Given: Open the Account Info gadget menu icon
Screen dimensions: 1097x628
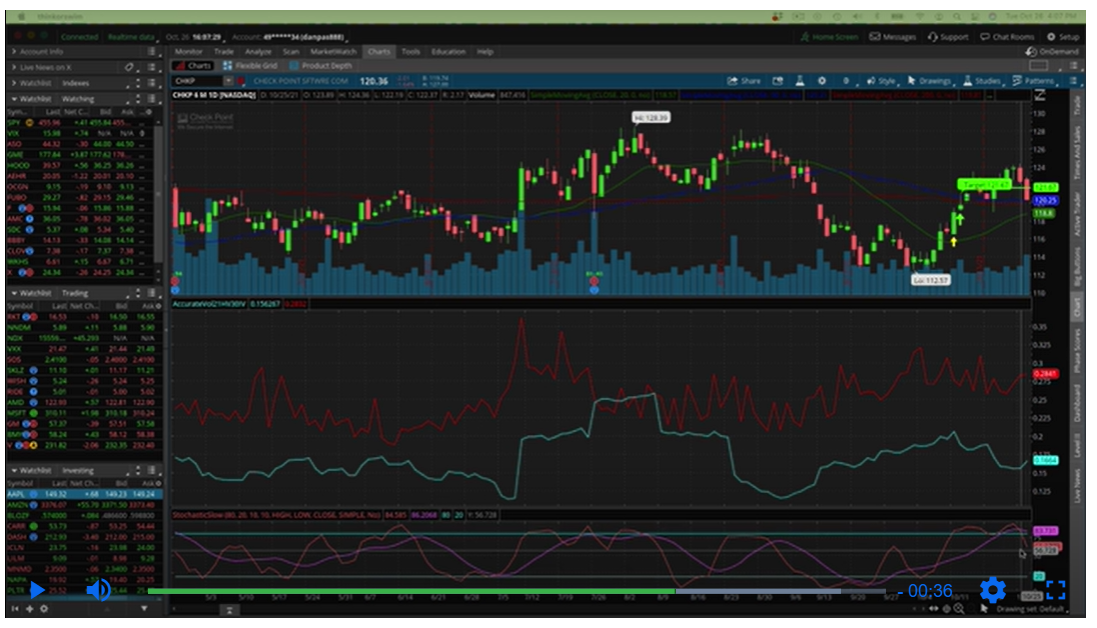Looking at the screenshot, I should pos(151,52).
